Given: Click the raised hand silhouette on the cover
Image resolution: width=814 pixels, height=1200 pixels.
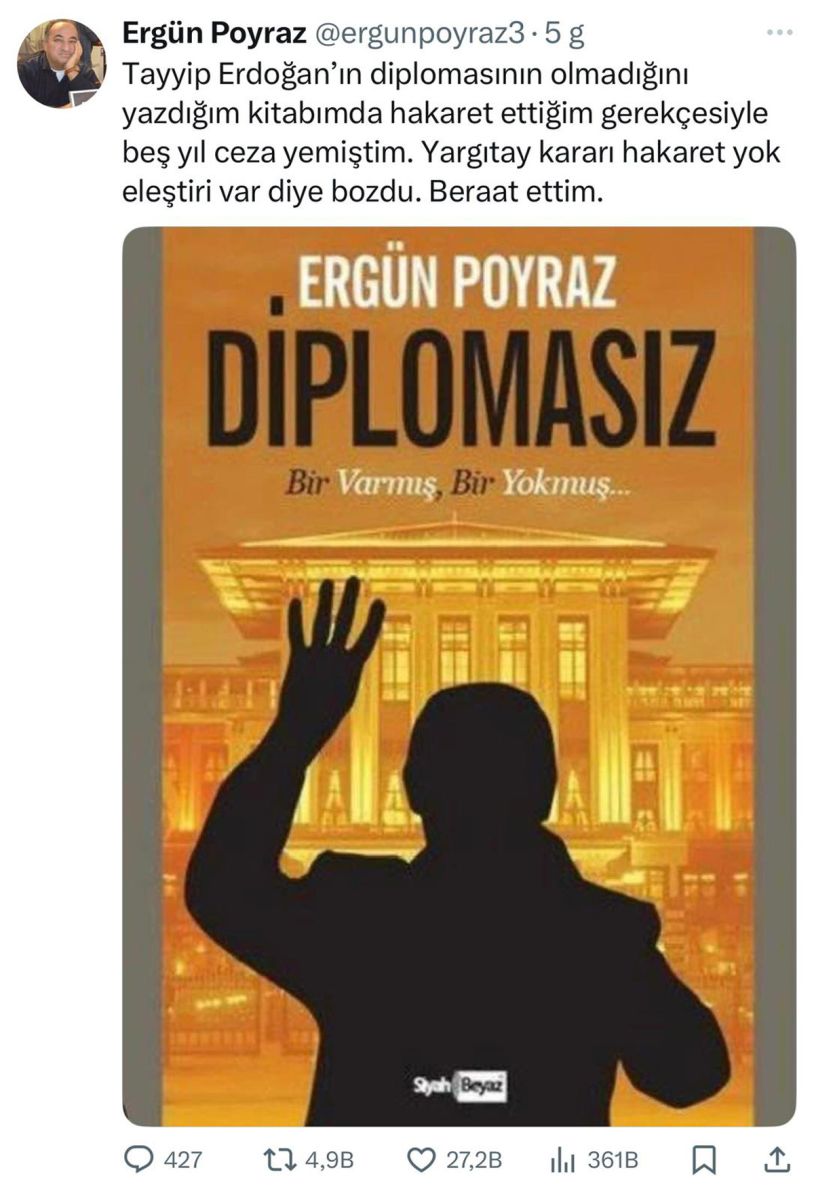Looking at the screenshot, I should 332,652.
